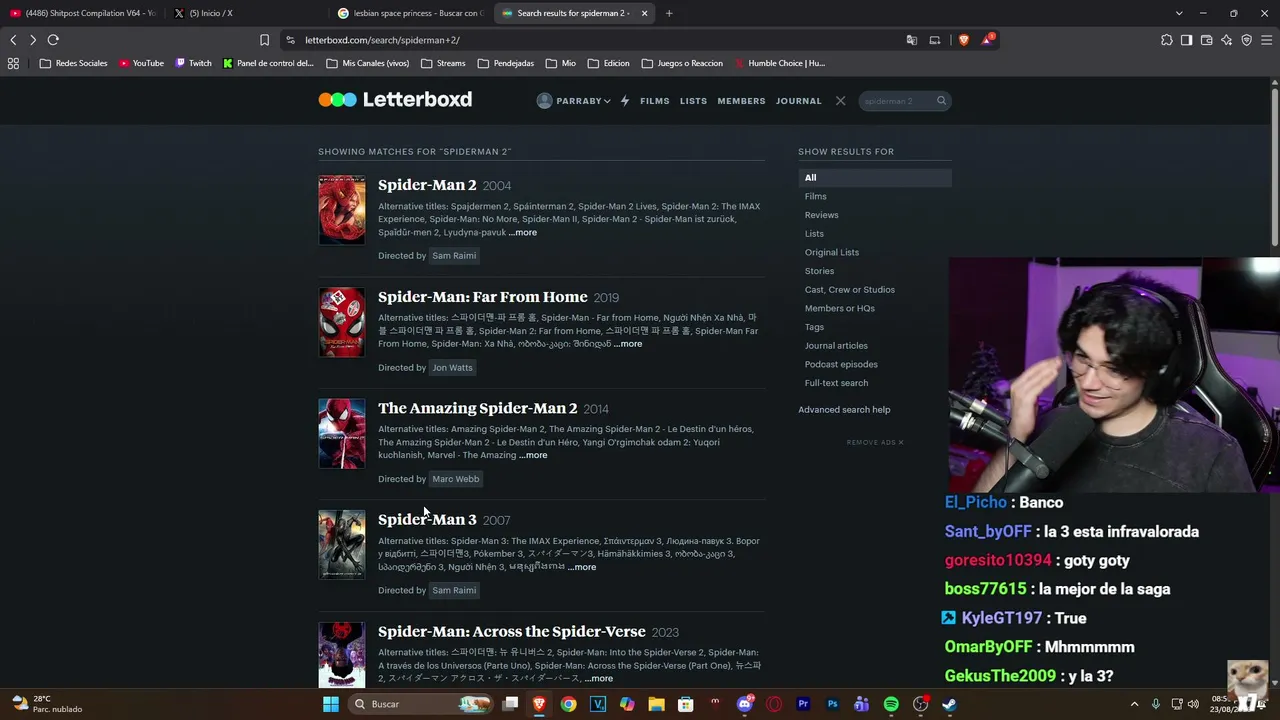Open the Spider-Man: Far From Home title
The image size is (1280, 720).
tap(483, 297)
